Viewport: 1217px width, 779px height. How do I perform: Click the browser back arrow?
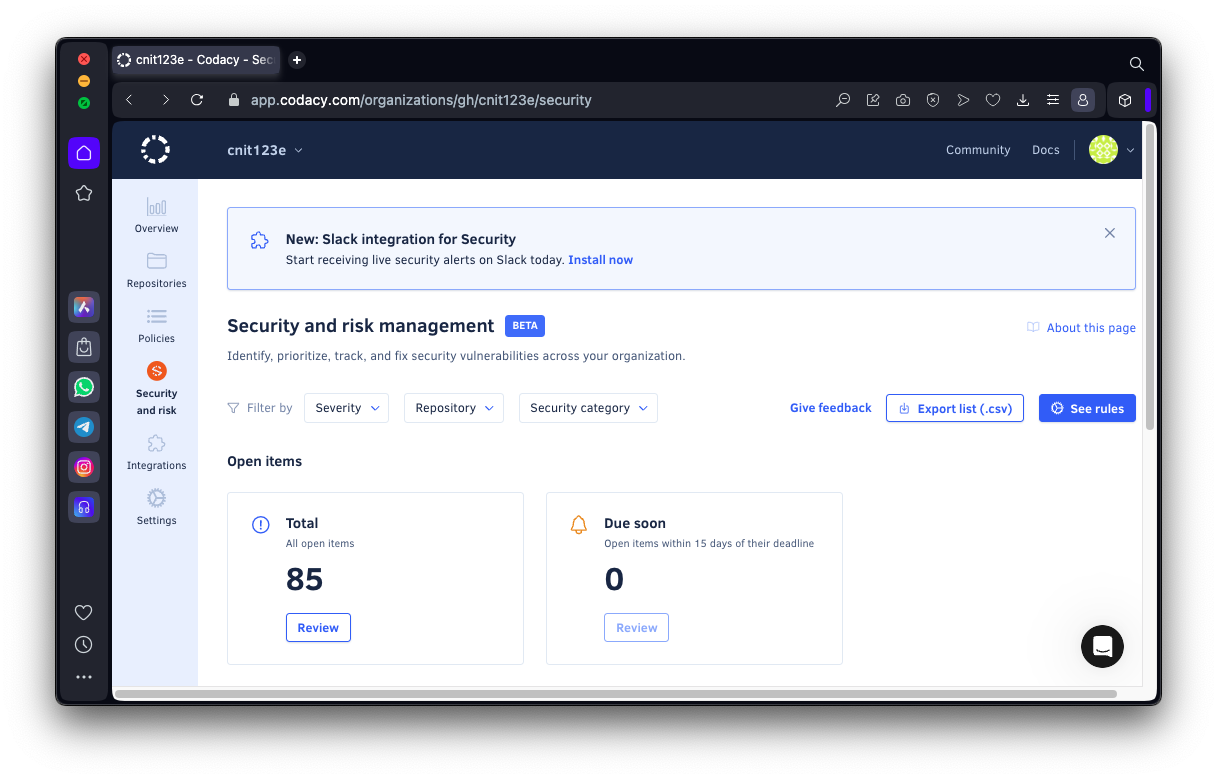point(129,100)
